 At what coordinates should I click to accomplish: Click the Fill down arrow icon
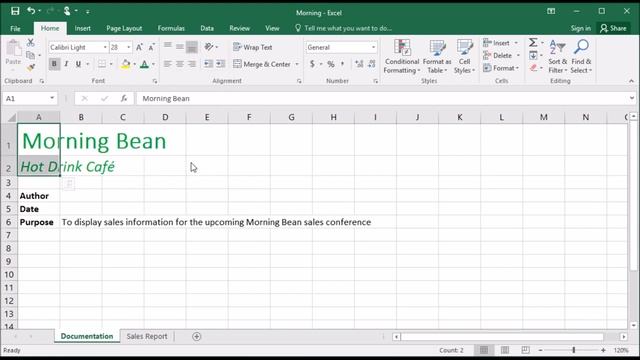tap(533, 55)
